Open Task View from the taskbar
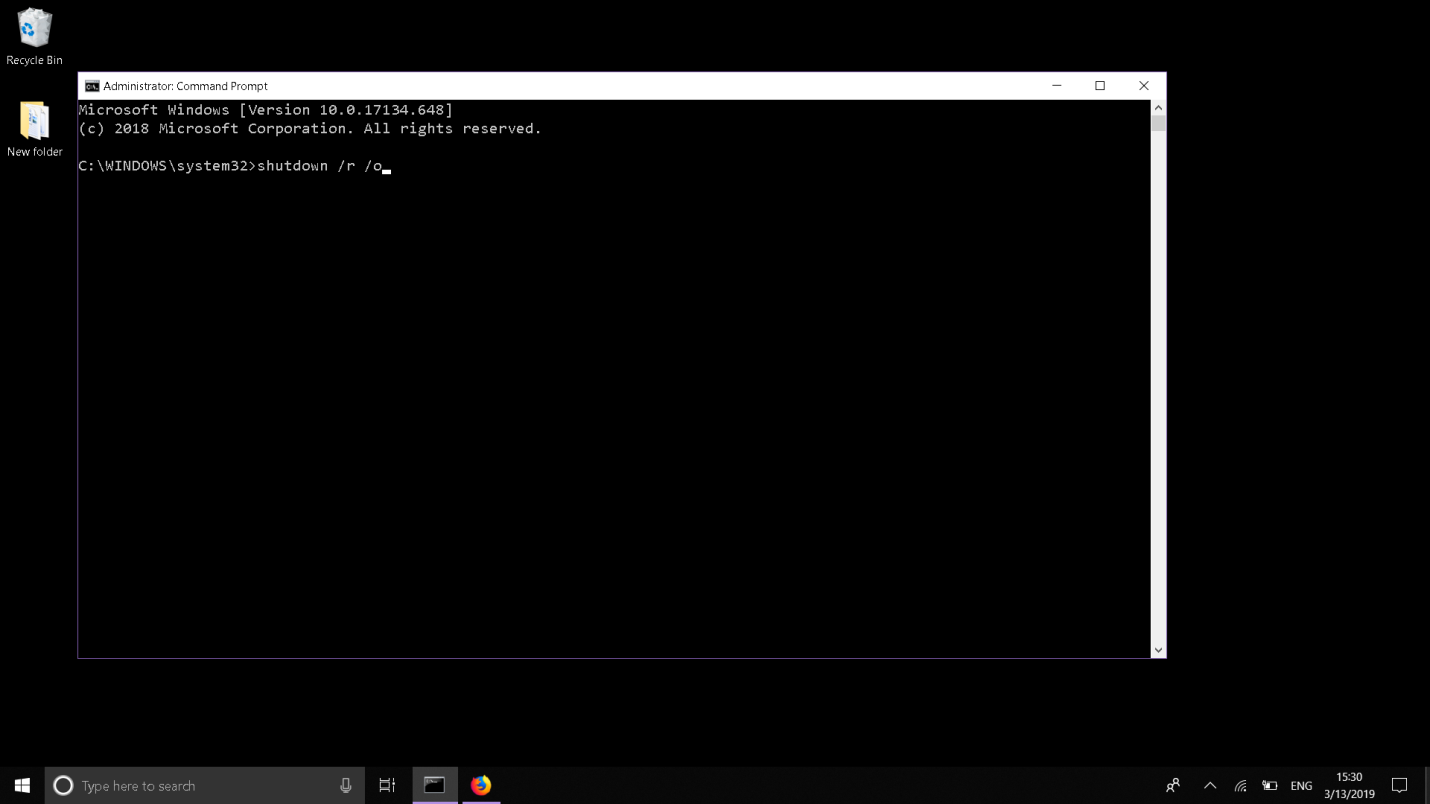The width and height of the screenshot is (1430, 804). point(387,786)
